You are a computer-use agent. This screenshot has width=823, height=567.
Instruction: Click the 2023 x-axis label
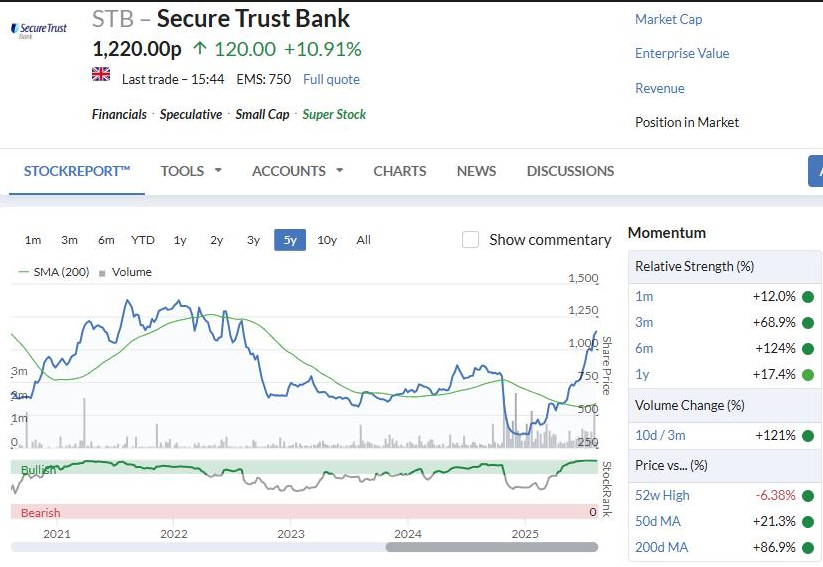(291, 534)
